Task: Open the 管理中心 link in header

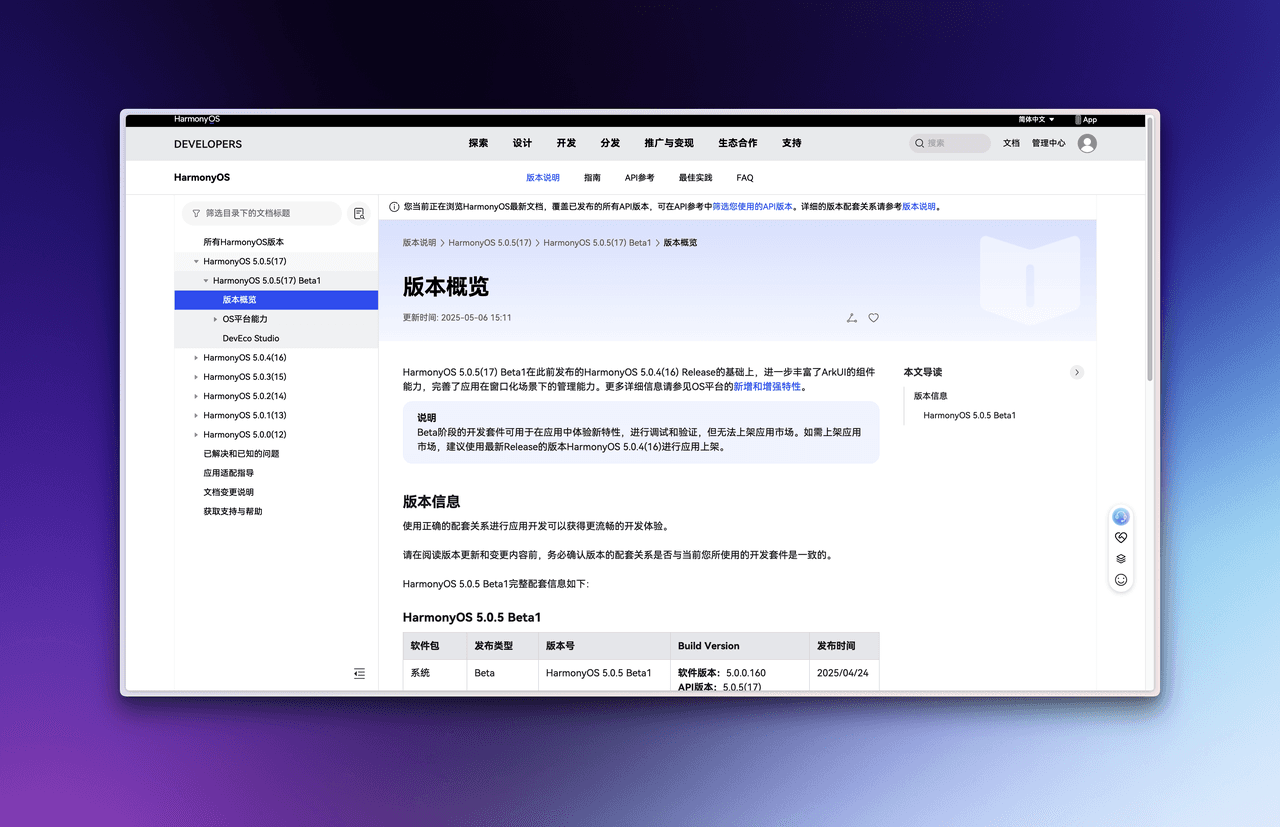Action: click(x=1048, y=143)
